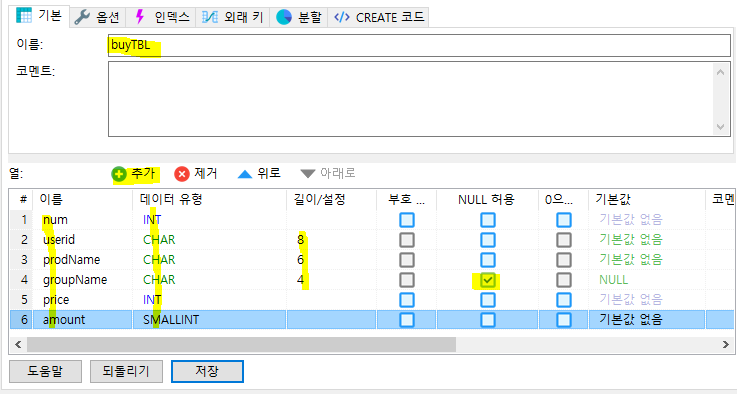
Task: Click the gray 아래로 down arrow icon
Action: (307, 174)
